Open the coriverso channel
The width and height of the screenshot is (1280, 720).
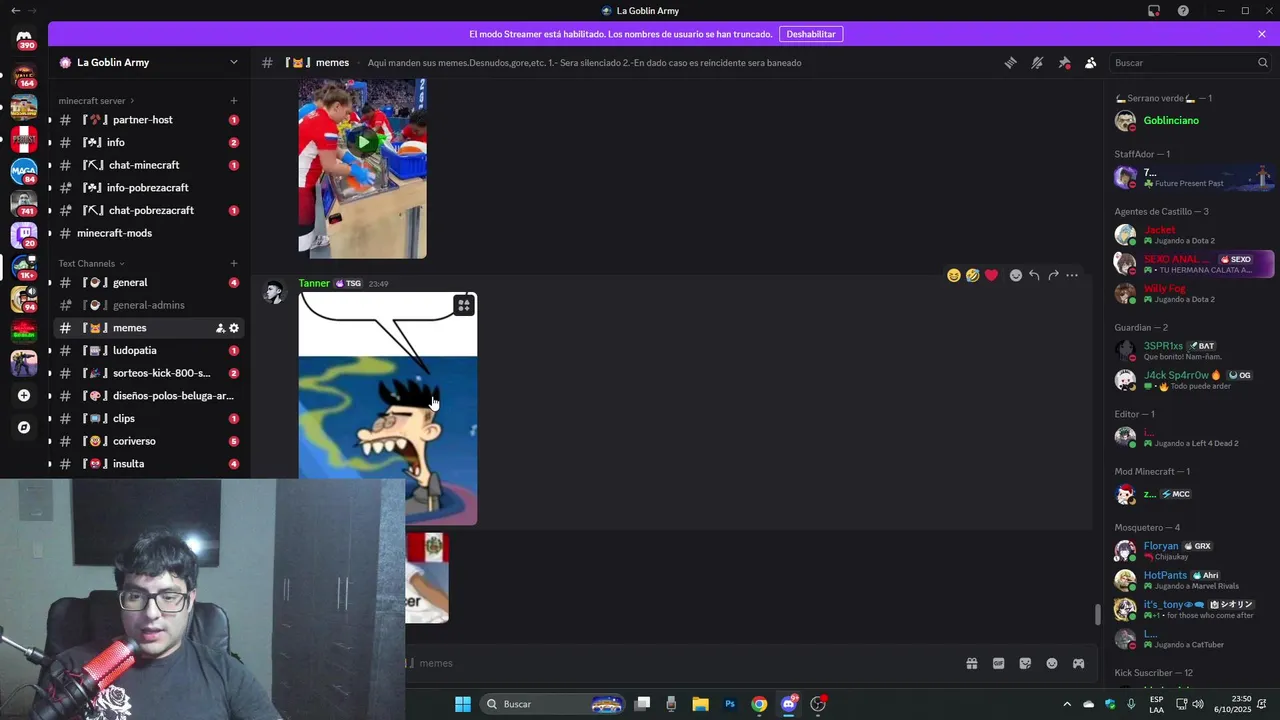click(x=148, y=441)
